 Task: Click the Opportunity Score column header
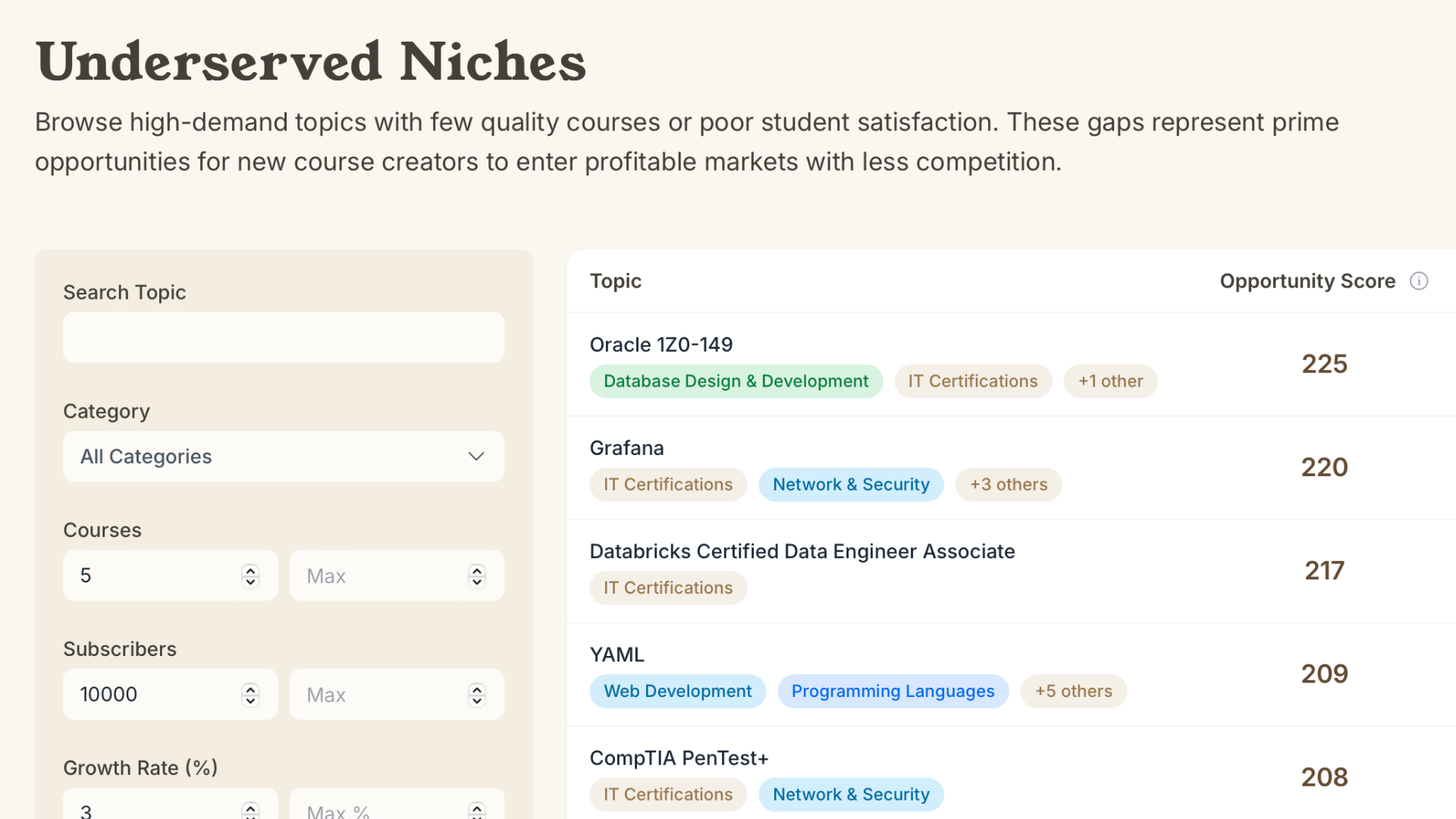(x=1307, y=281)
